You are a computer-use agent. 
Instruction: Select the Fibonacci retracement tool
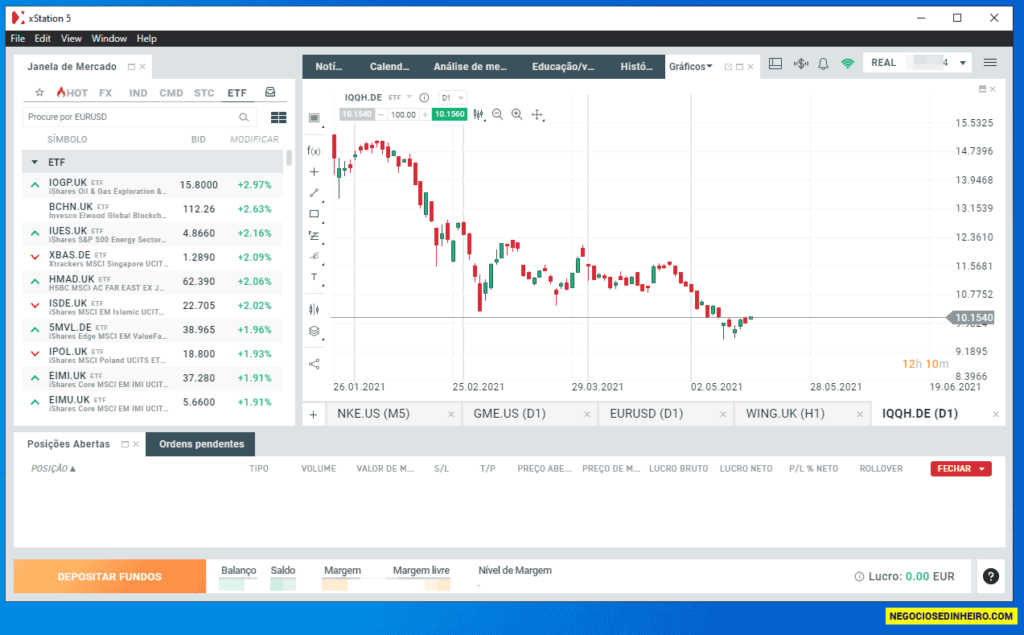pos(314,235)
